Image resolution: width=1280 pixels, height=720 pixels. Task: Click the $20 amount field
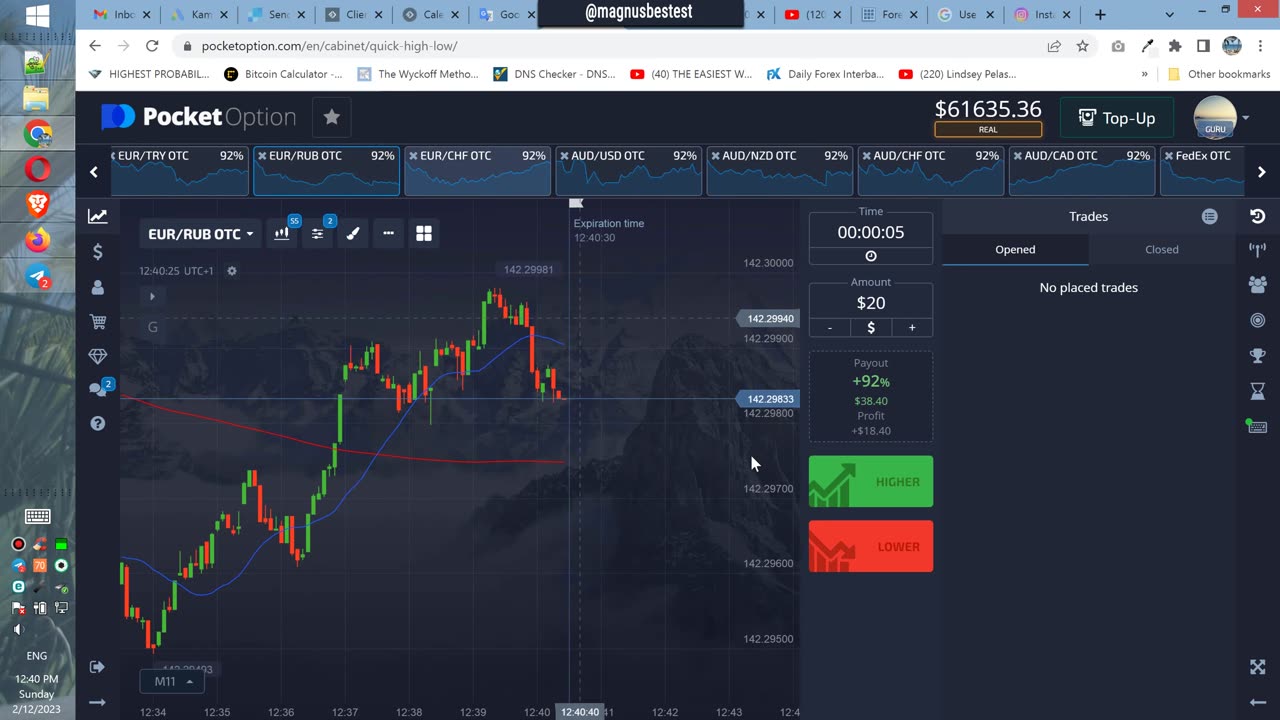click(x=870, y=303)
